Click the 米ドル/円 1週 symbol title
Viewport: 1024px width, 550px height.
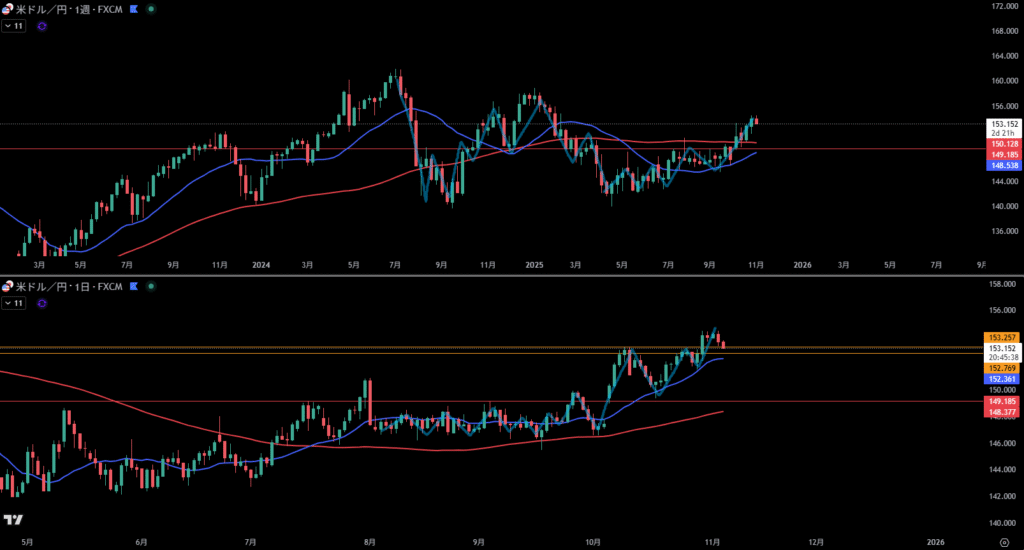point(68,8)
